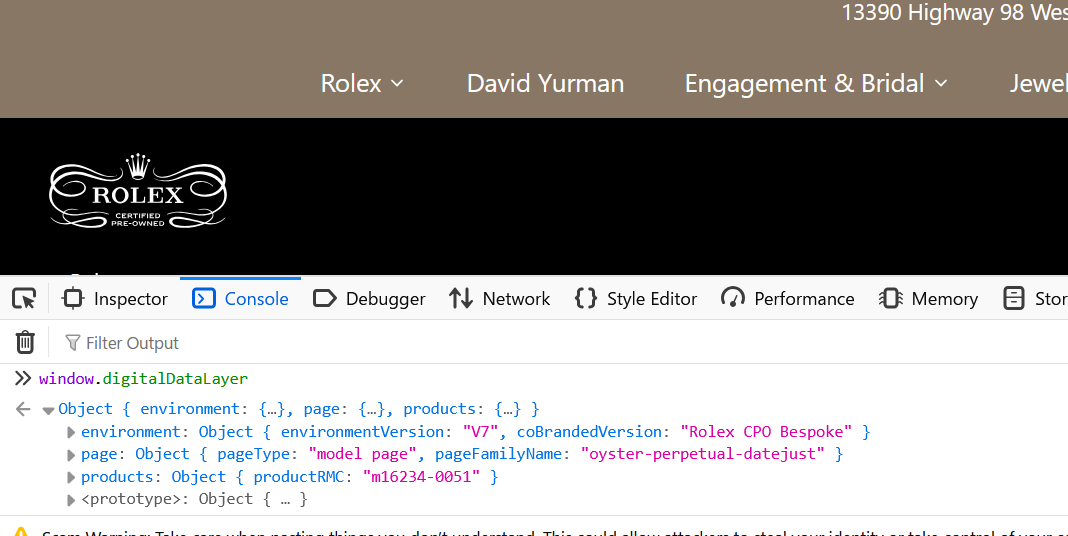
Task: Open Engagement & Bridal dropdown menu
Action: pyautogui.click(x=816, y=83)
